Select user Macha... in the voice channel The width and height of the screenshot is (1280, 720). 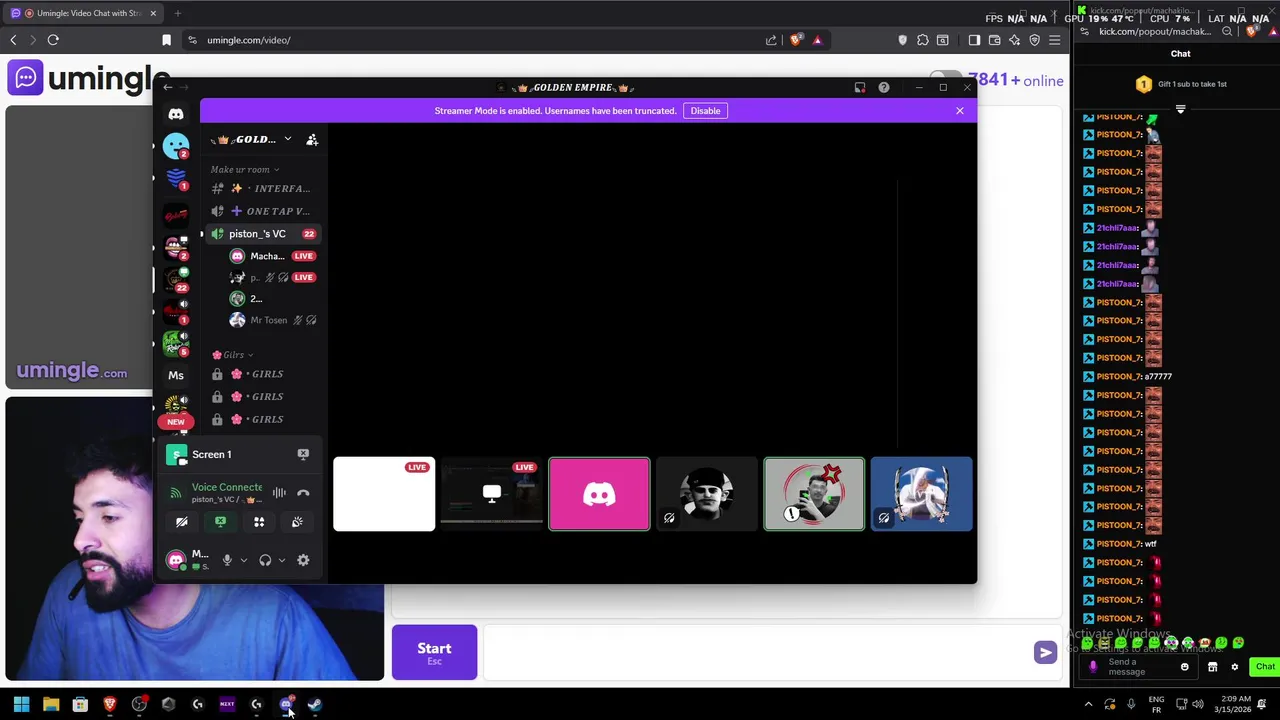[x=267, y=256]
